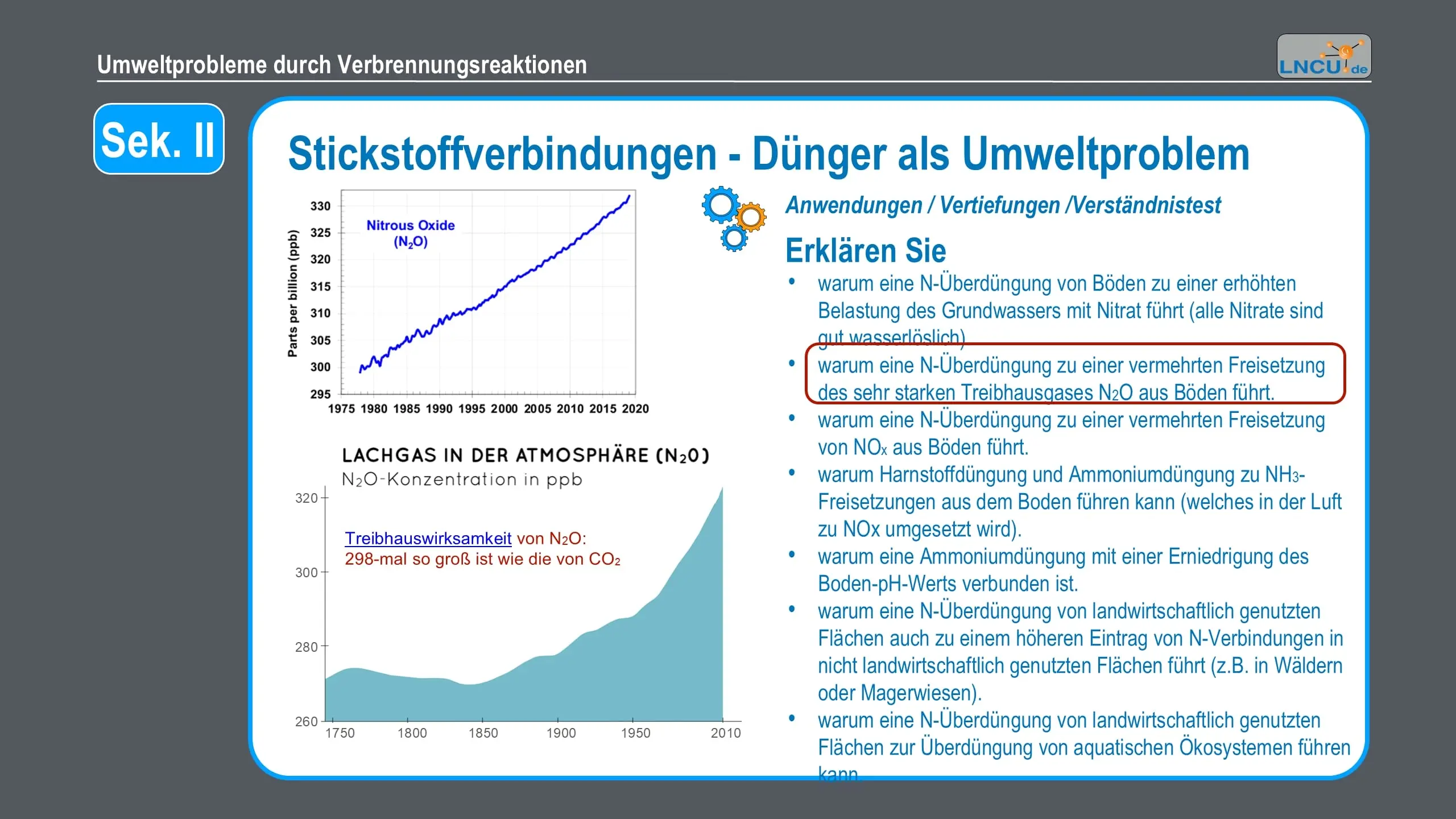Click Anwendungen / Vertiefungen / Verständnistest text
This screenshot has width=1456, height=819.
tap(1002, 205)
